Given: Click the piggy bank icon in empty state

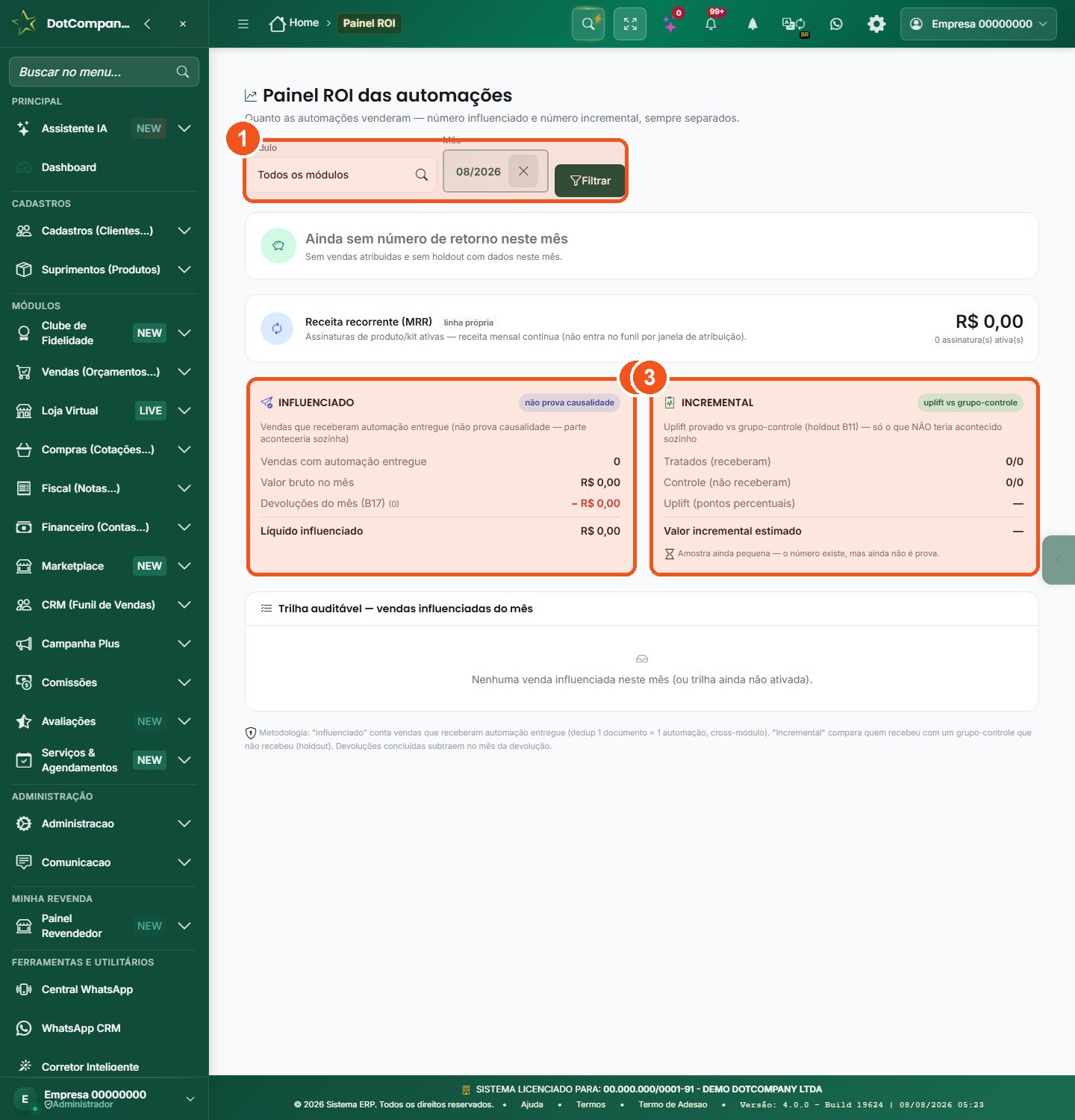Looking at the screenshot, I should click(278, 246).
